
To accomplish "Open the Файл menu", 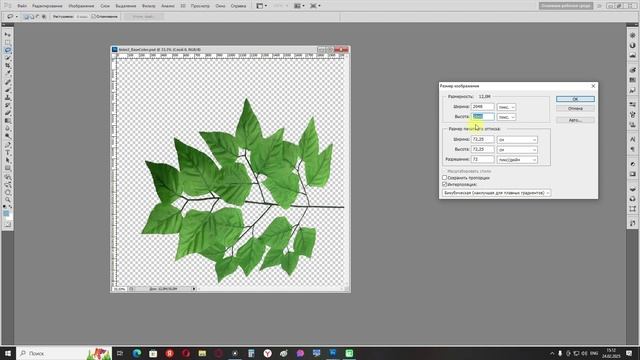I will (22, 6).
